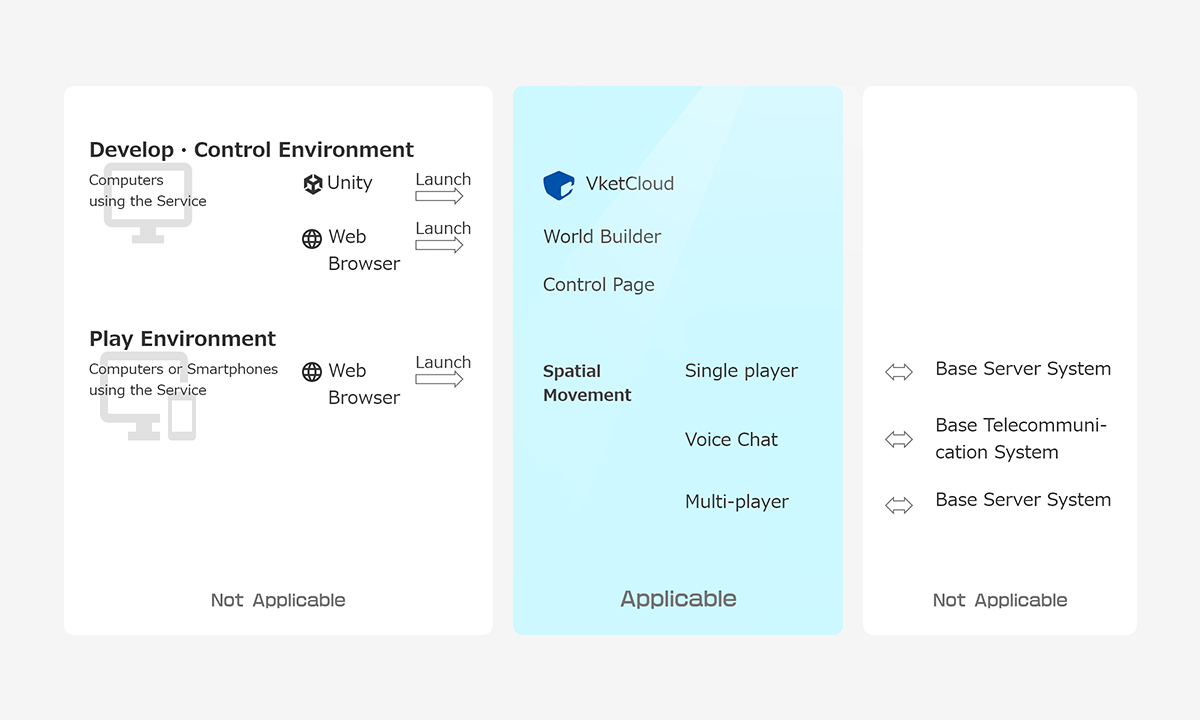Image resolution: width=1200 pixels, height=720 pixels.
Task: Click the double arrow beside Base Telecommunication System
Action: click(899, 439)
